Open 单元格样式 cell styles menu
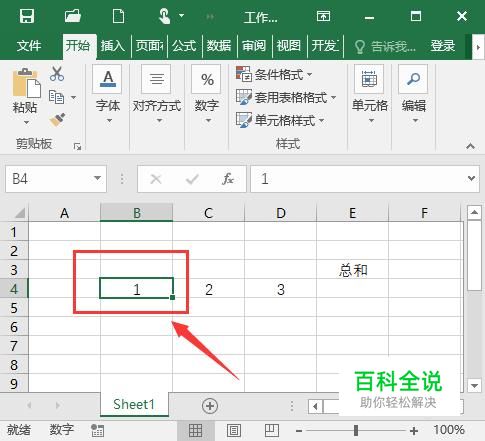Screen dimensions: 485x441 pos(280,120)
